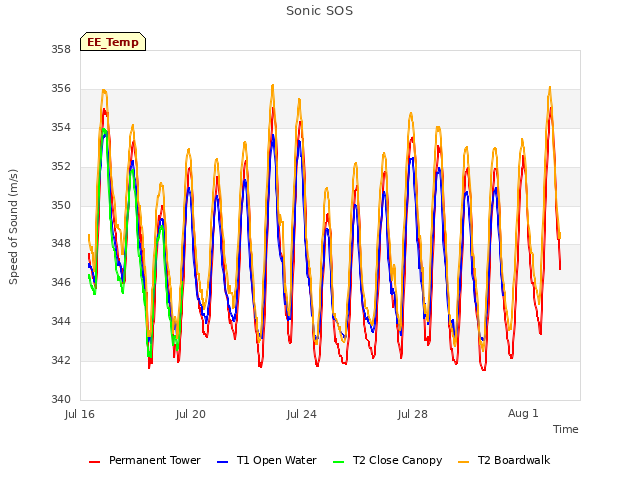Toggle Permanent Tower legend entry
Screen dimensions: 640x480
(x=145, y=460)
